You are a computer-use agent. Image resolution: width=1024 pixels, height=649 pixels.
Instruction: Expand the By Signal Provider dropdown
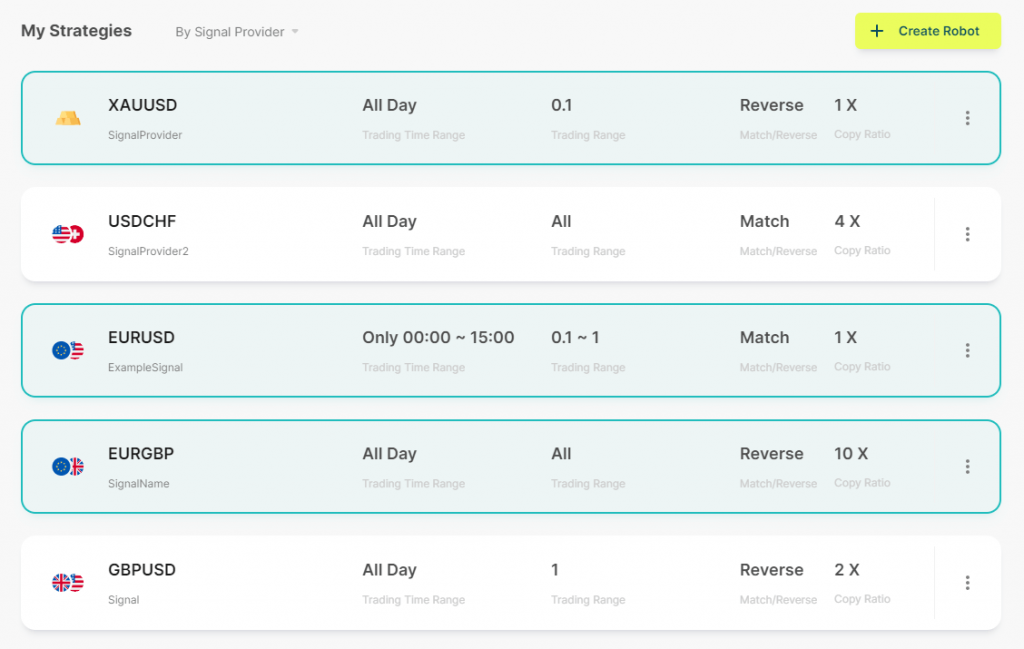[x=236, y=32]
